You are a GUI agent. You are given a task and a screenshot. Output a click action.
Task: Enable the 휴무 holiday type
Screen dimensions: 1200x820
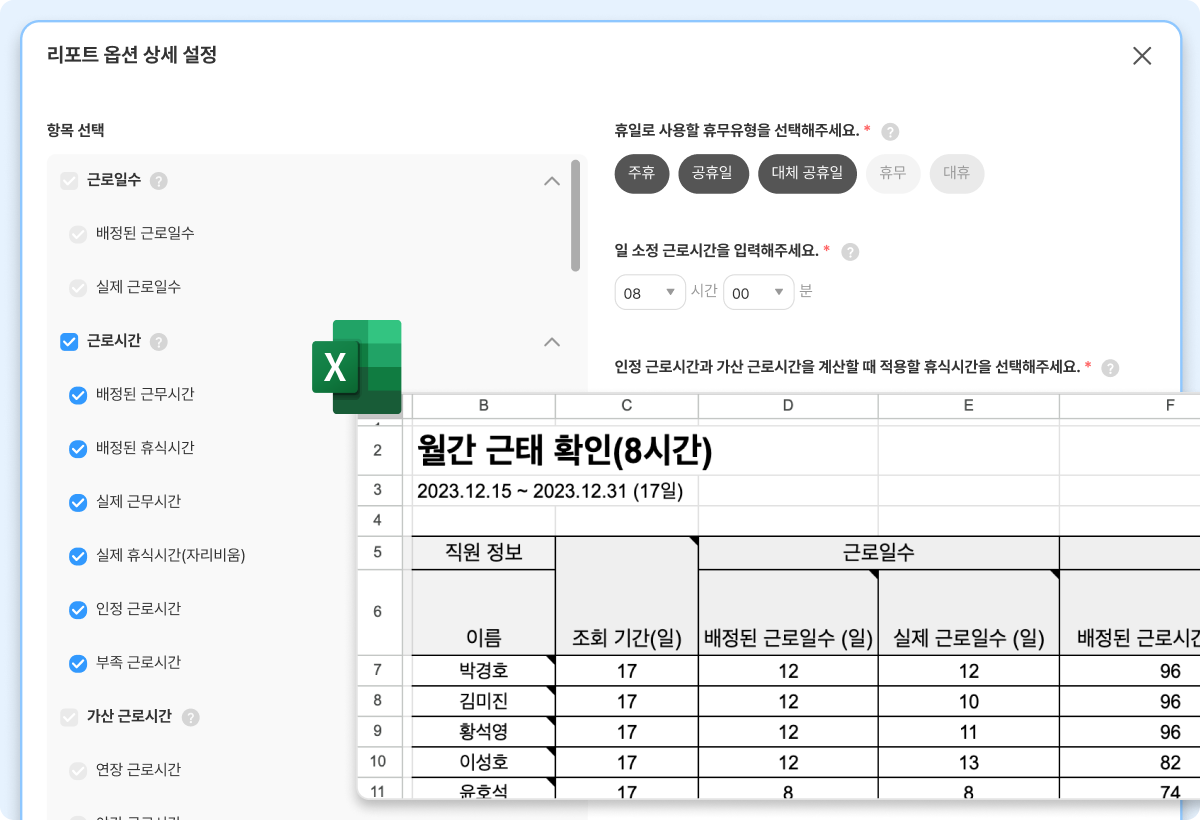tap(892, 173)
